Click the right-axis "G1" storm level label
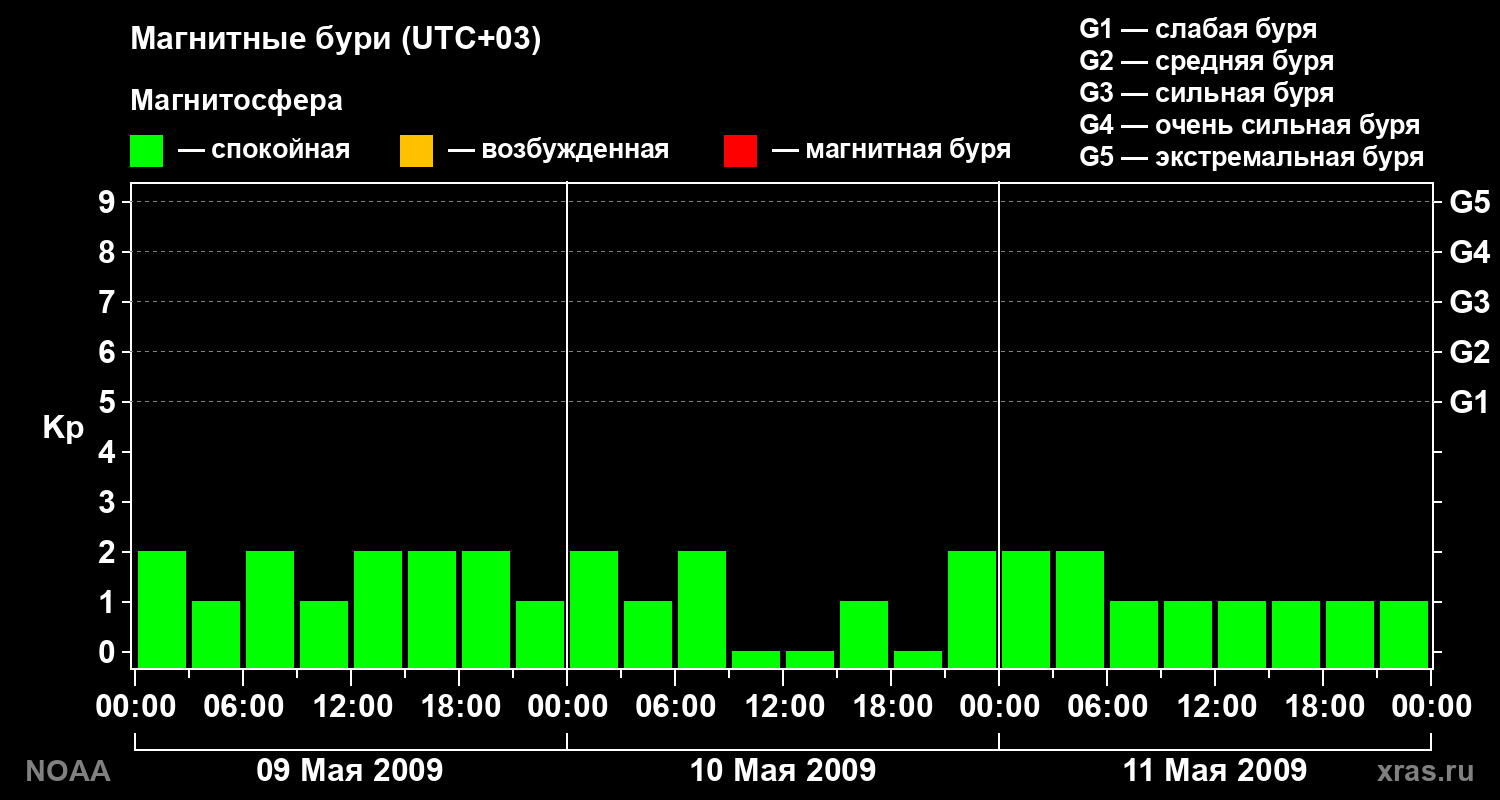The height and width of the screenshot is (800, 1500). pyautogui.click(x=1469, y=402)
